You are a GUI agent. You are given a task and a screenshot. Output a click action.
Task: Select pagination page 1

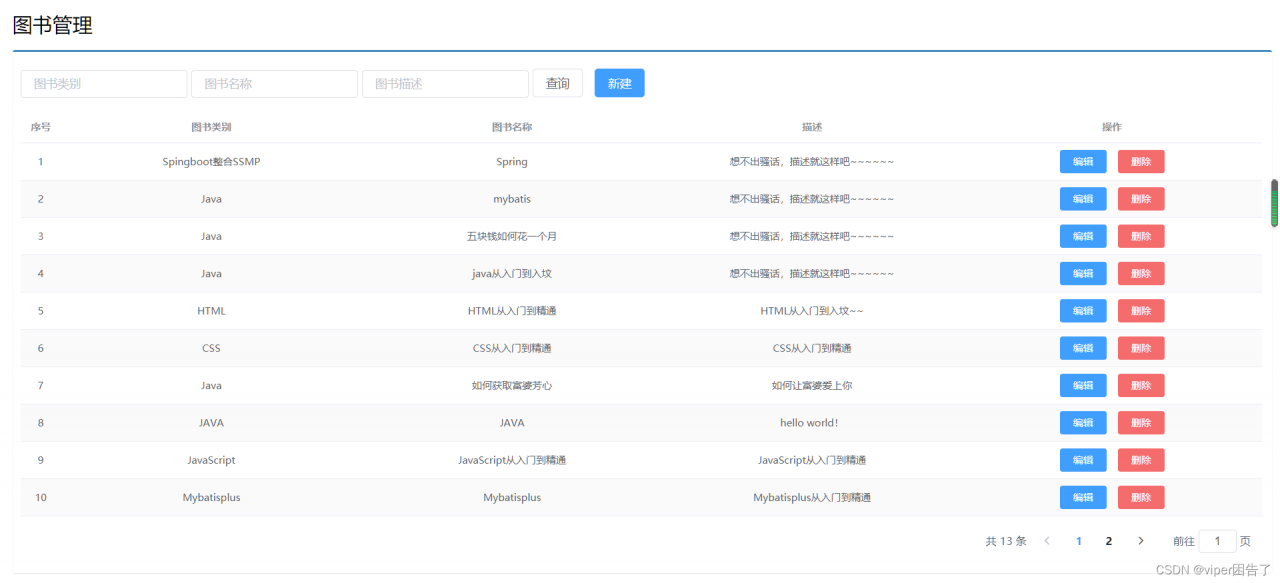1079,541
